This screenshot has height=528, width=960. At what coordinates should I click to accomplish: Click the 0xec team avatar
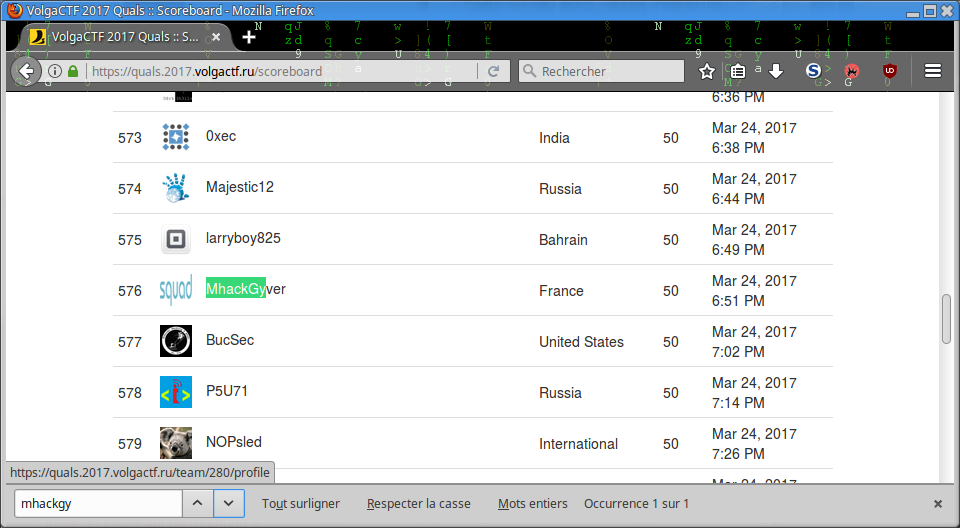(176, 137)
